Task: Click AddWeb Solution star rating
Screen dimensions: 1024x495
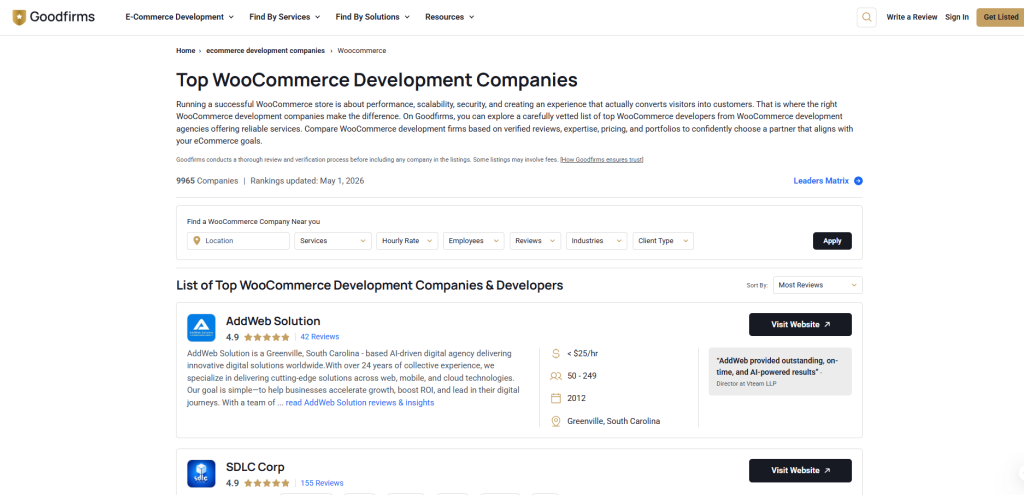Action: [266, 337]
